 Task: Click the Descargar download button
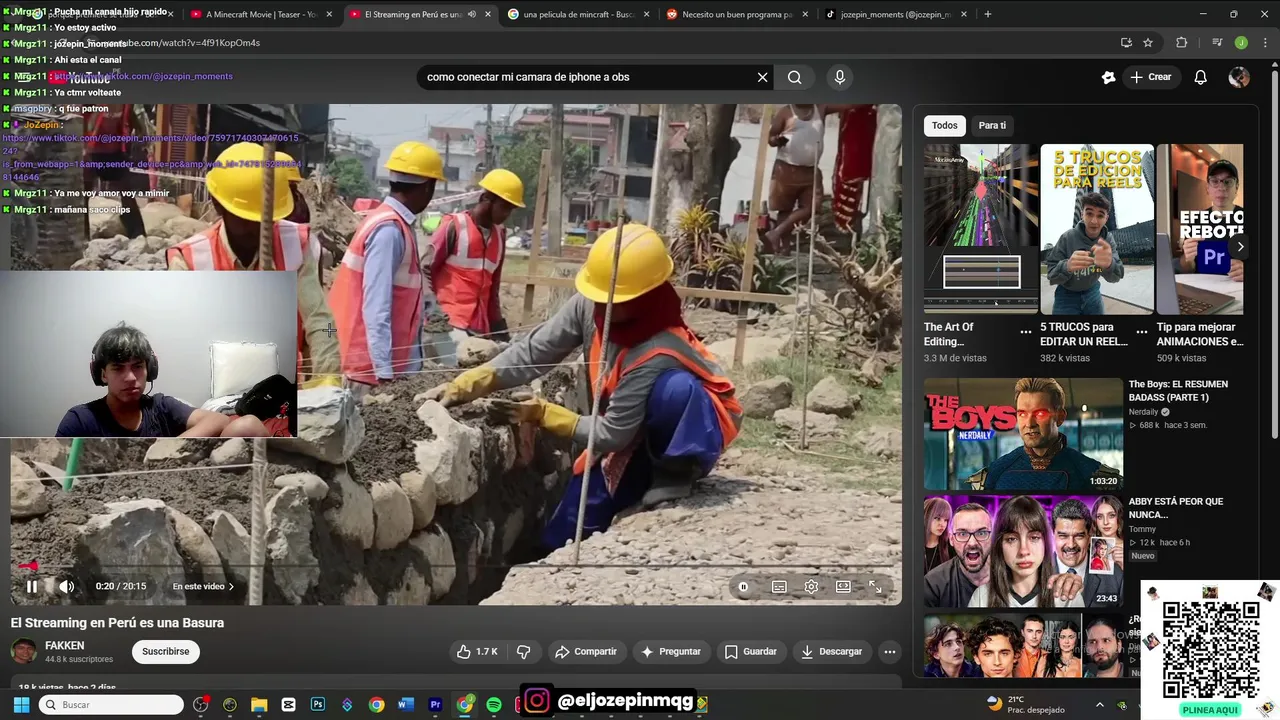click(831, 651)
